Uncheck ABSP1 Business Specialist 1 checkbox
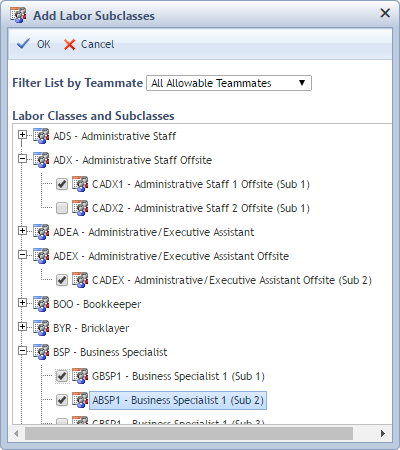 pyautogui.click(x=62, y=400)
